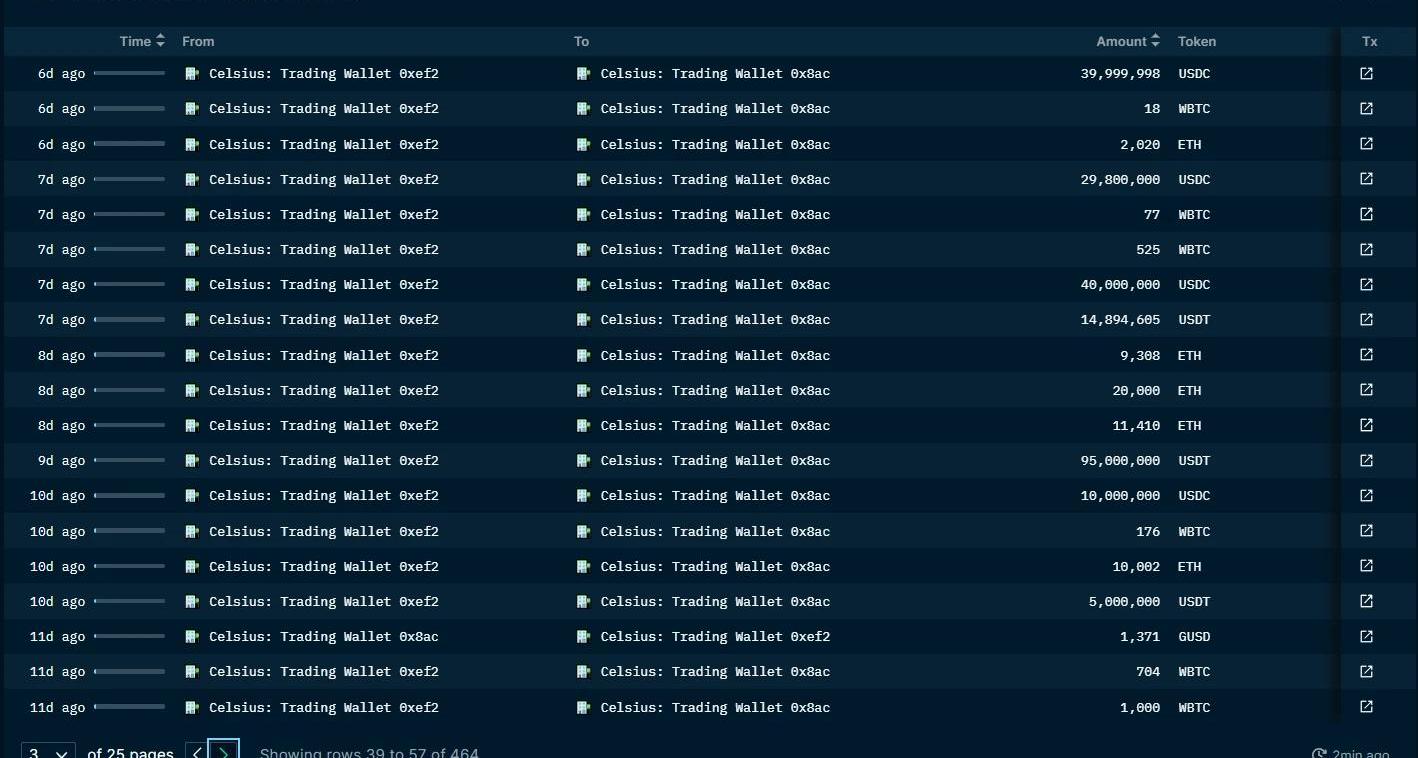Open recipient Celsius Trading Wallet 0xef2 in GUSD row

point(715,637)
